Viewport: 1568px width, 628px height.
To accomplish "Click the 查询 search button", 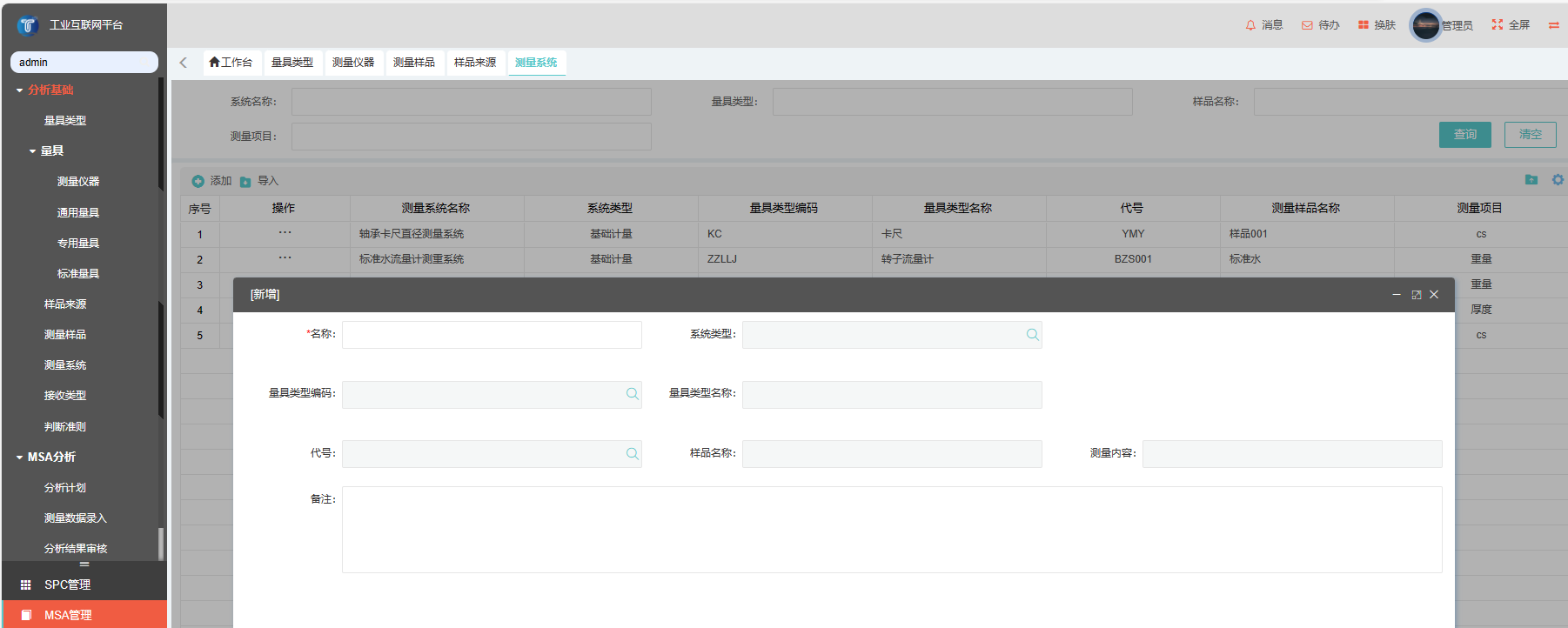I will (x=1465, y=135).
